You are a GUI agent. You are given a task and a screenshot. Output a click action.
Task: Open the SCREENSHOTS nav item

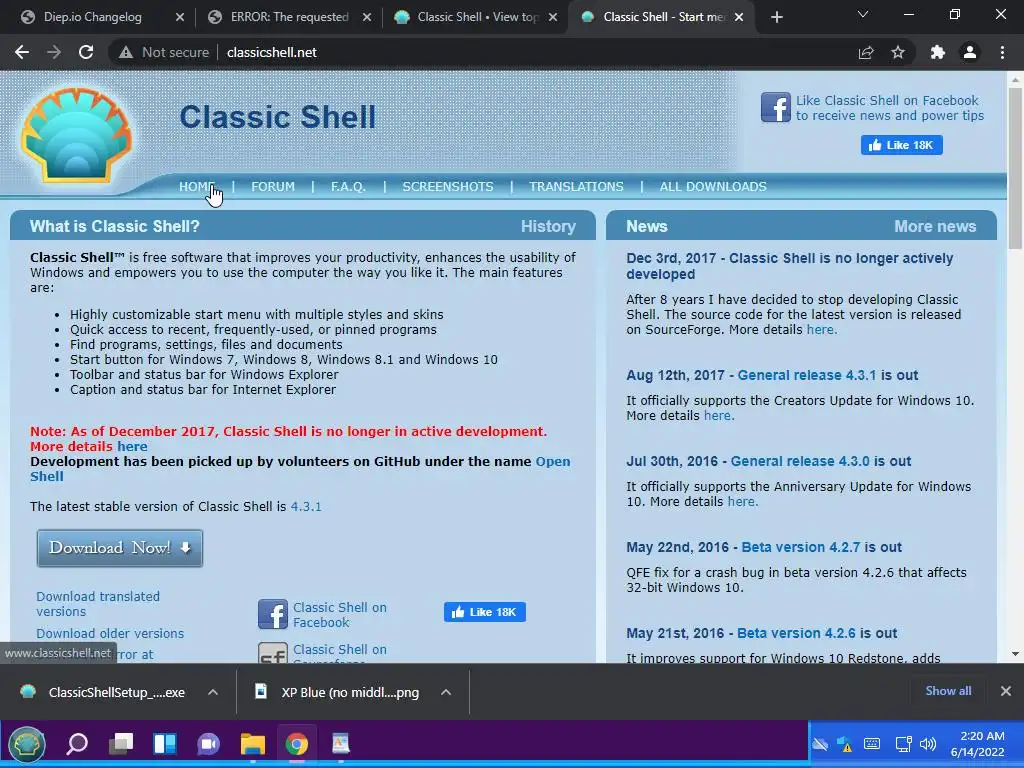[448, 187]
